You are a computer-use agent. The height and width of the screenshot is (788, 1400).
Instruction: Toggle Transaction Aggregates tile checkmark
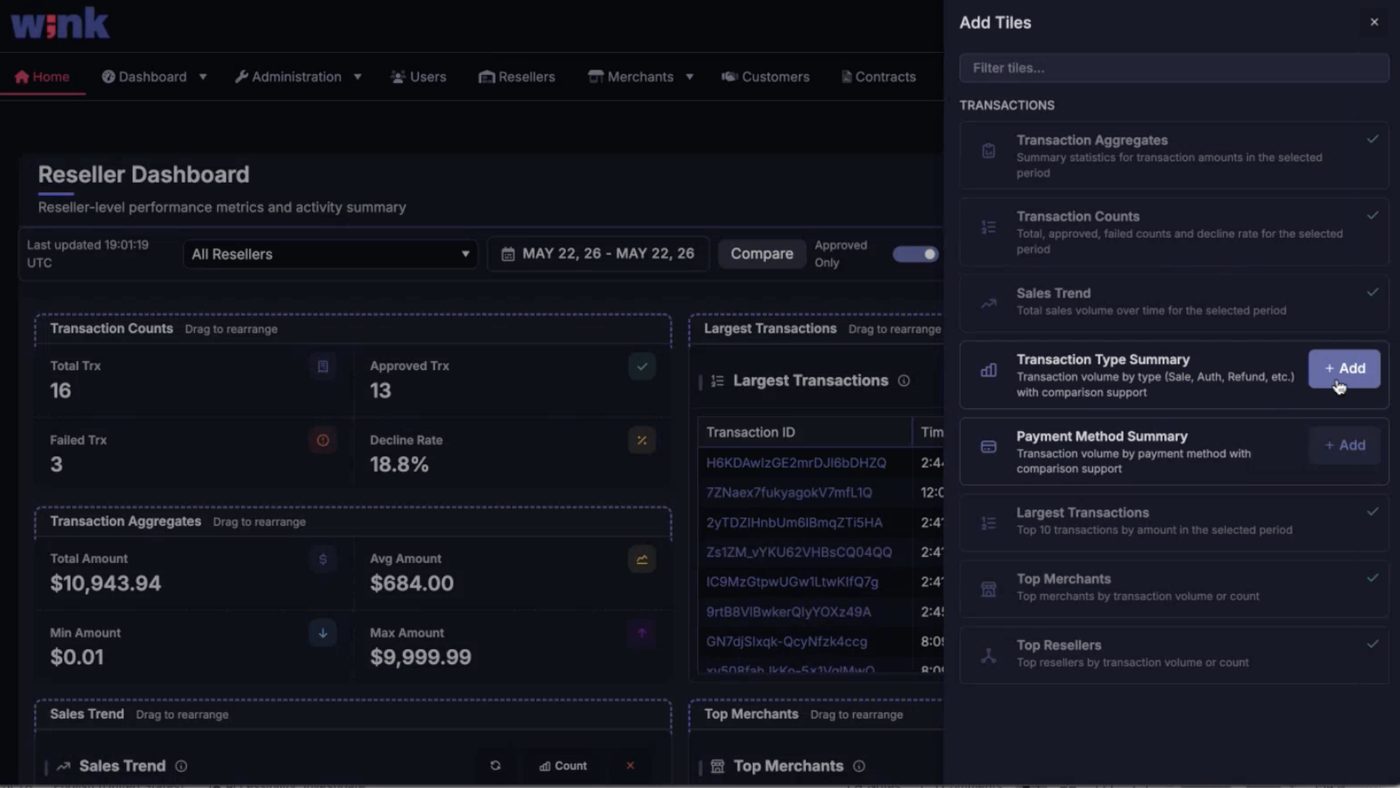click(1373, 139)
